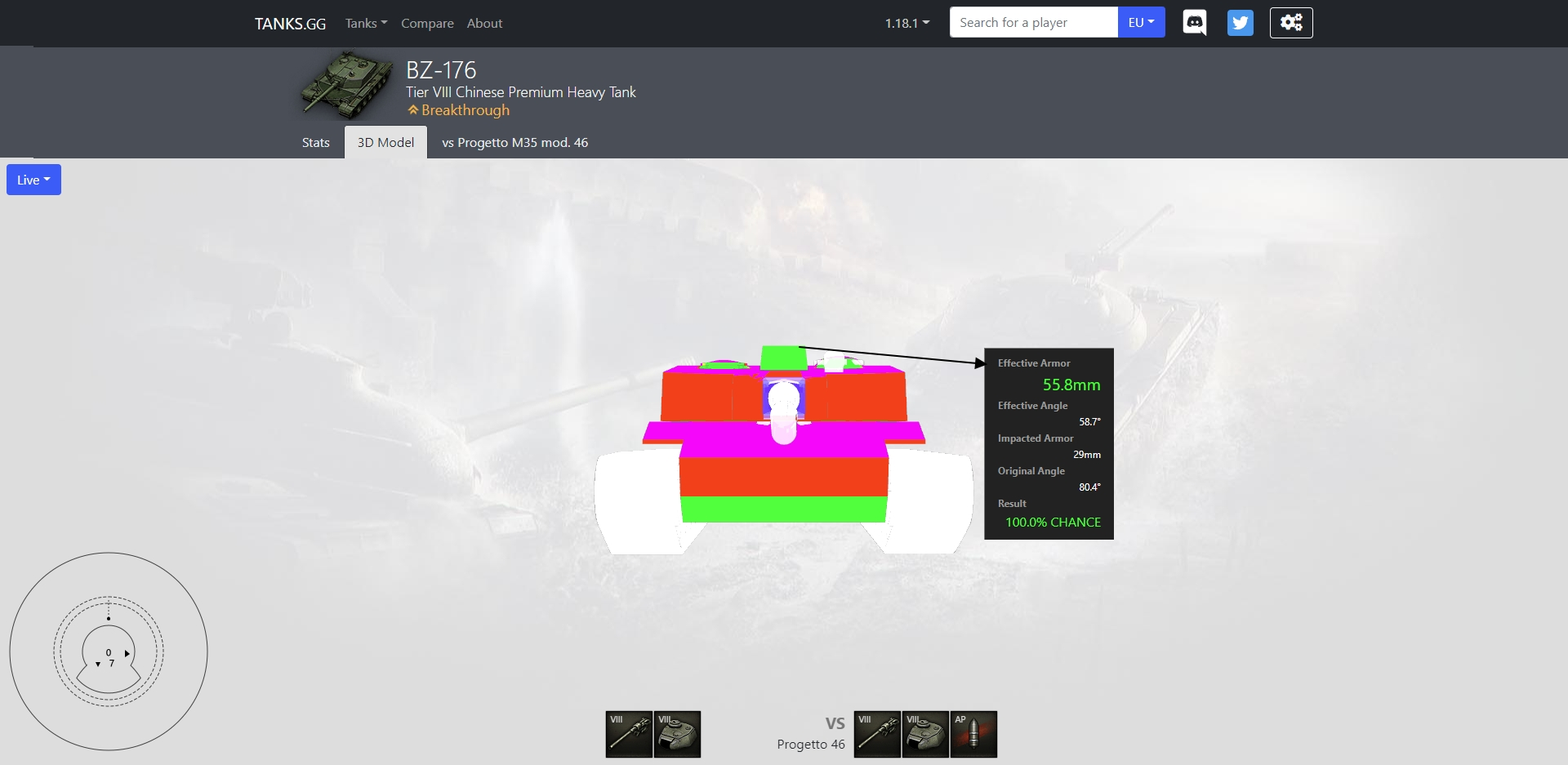Choose the AP shell icon
This screenshot has width=1568, height=765.
973,734
